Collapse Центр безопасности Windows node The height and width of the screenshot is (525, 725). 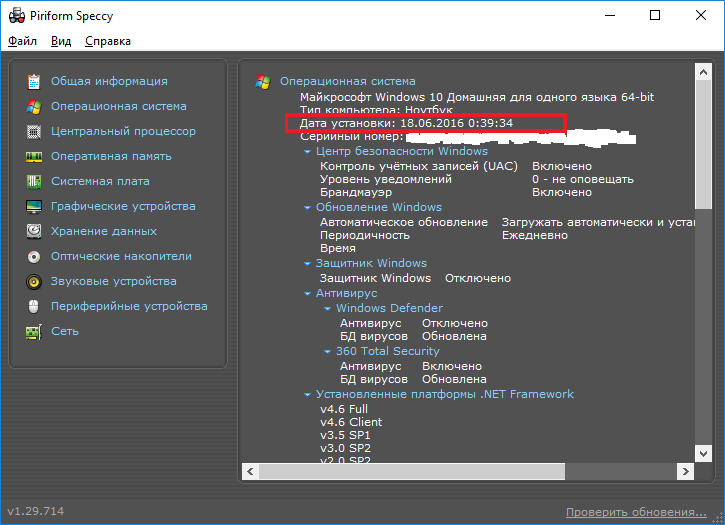pos(307,152)
